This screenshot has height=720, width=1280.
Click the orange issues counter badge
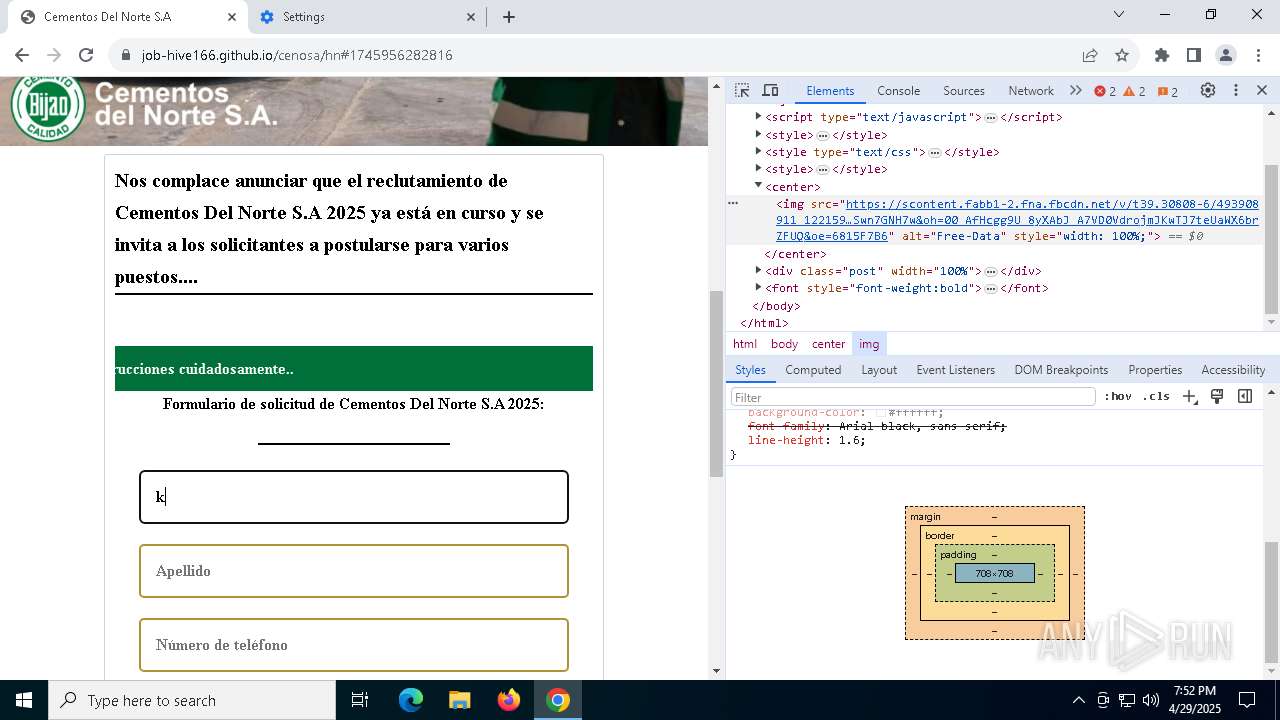pyautogui.click(x=1168, y=91)
